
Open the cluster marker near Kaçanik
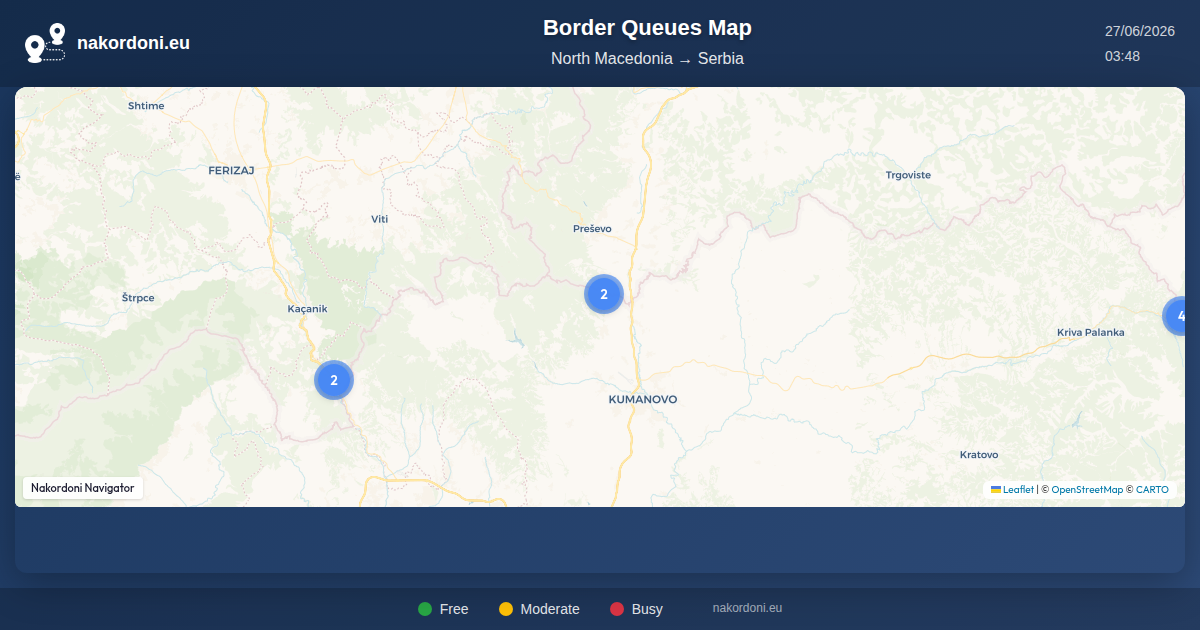click(334, 380)
